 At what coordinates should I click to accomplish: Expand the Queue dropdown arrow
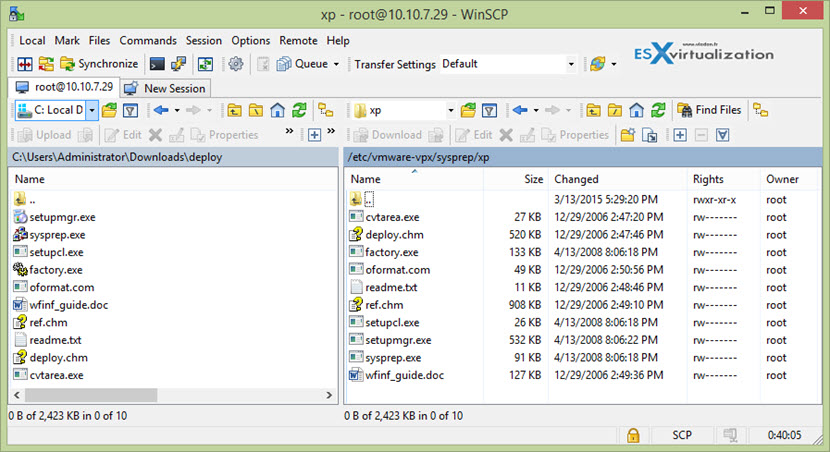336,64
